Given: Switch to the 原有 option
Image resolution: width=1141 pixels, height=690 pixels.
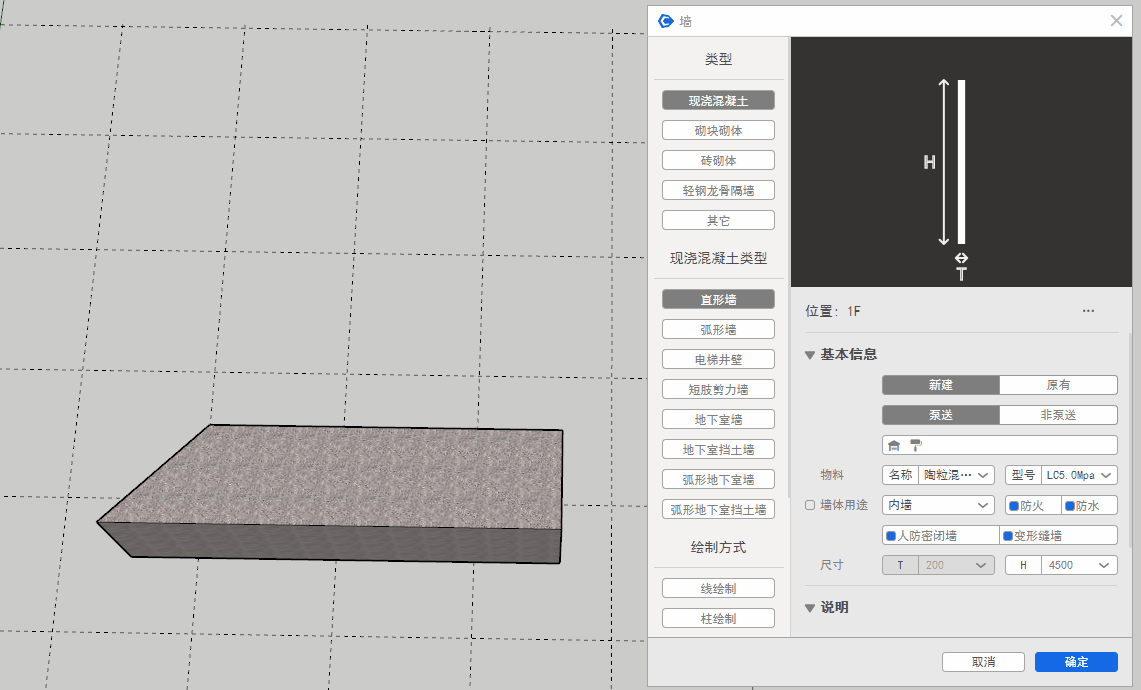Looking at the screenshot, I should pyautogui.click(x=1058, y=385).
